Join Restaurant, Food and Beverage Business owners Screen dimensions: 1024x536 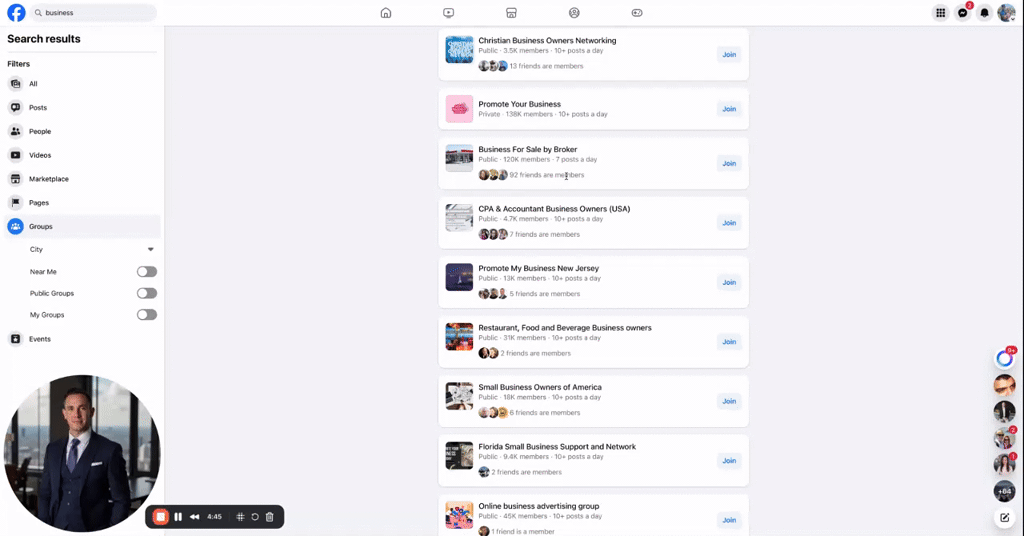729,341
